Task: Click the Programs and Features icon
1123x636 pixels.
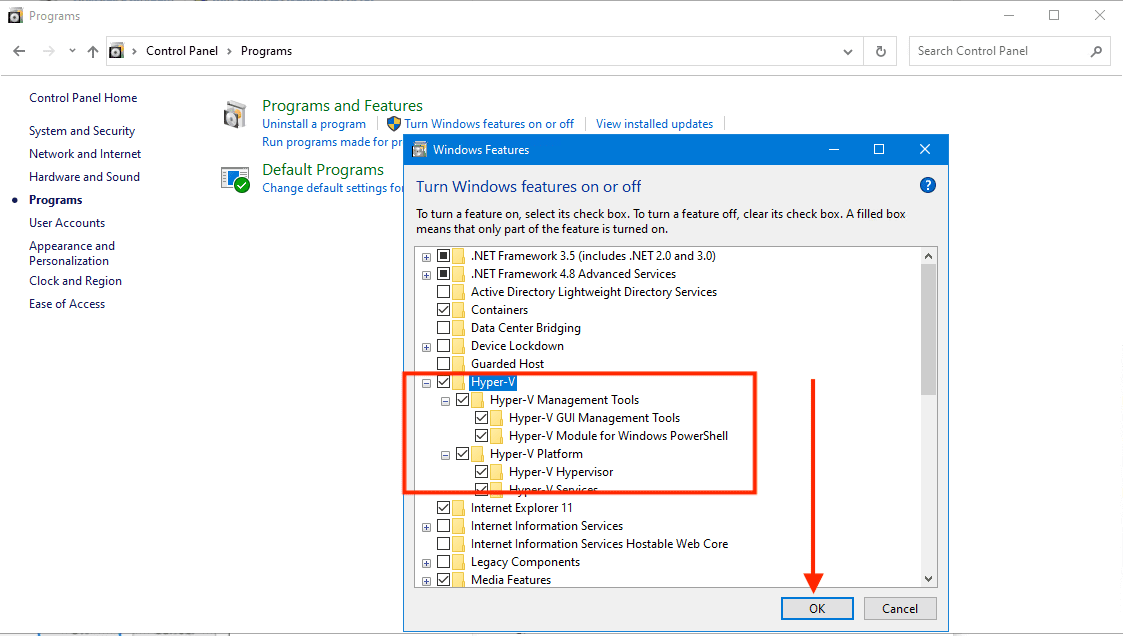Action: [x=235, y=115]
